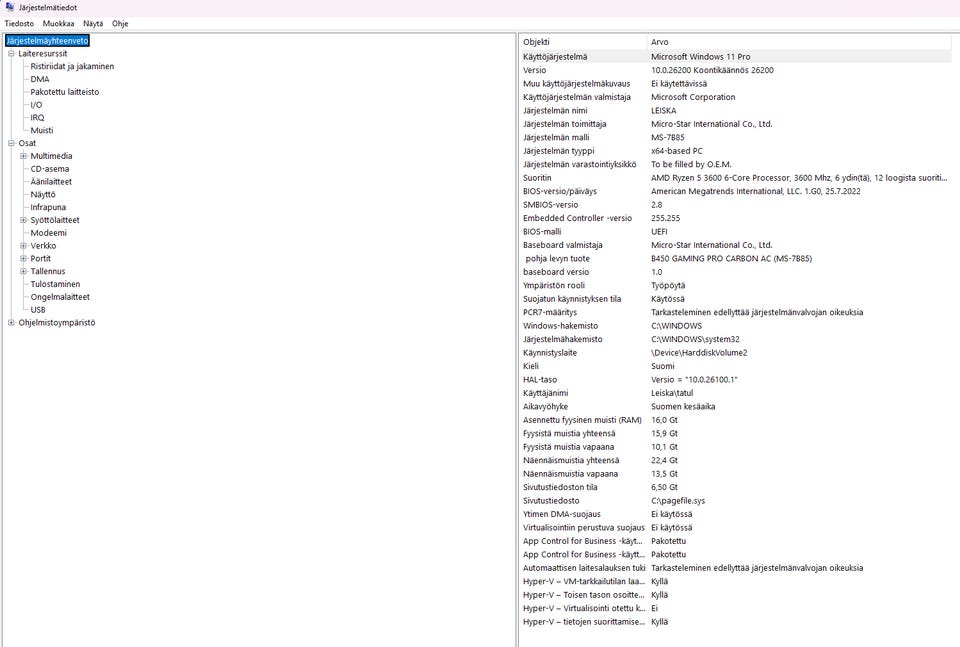
Task: Select the Näyttö tree item
Action: 43,195
